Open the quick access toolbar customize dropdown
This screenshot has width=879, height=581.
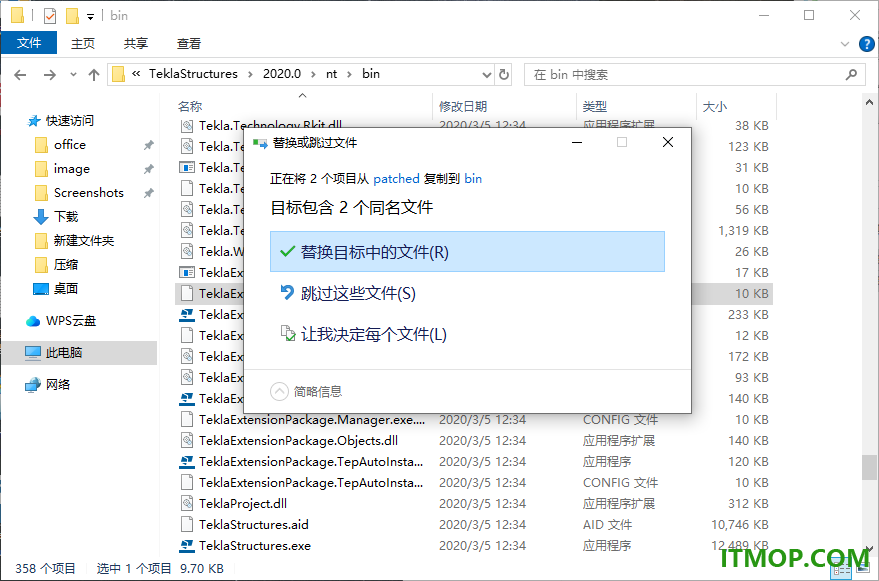pos(90,17)
